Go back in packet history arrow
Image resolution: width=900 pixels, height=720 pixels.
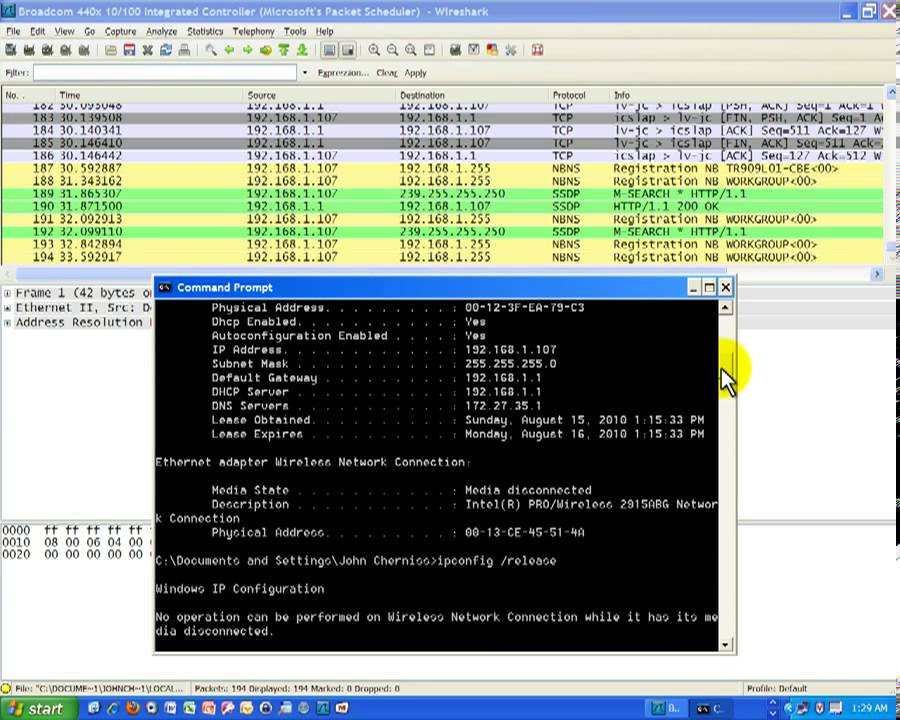tap(229, 51)
